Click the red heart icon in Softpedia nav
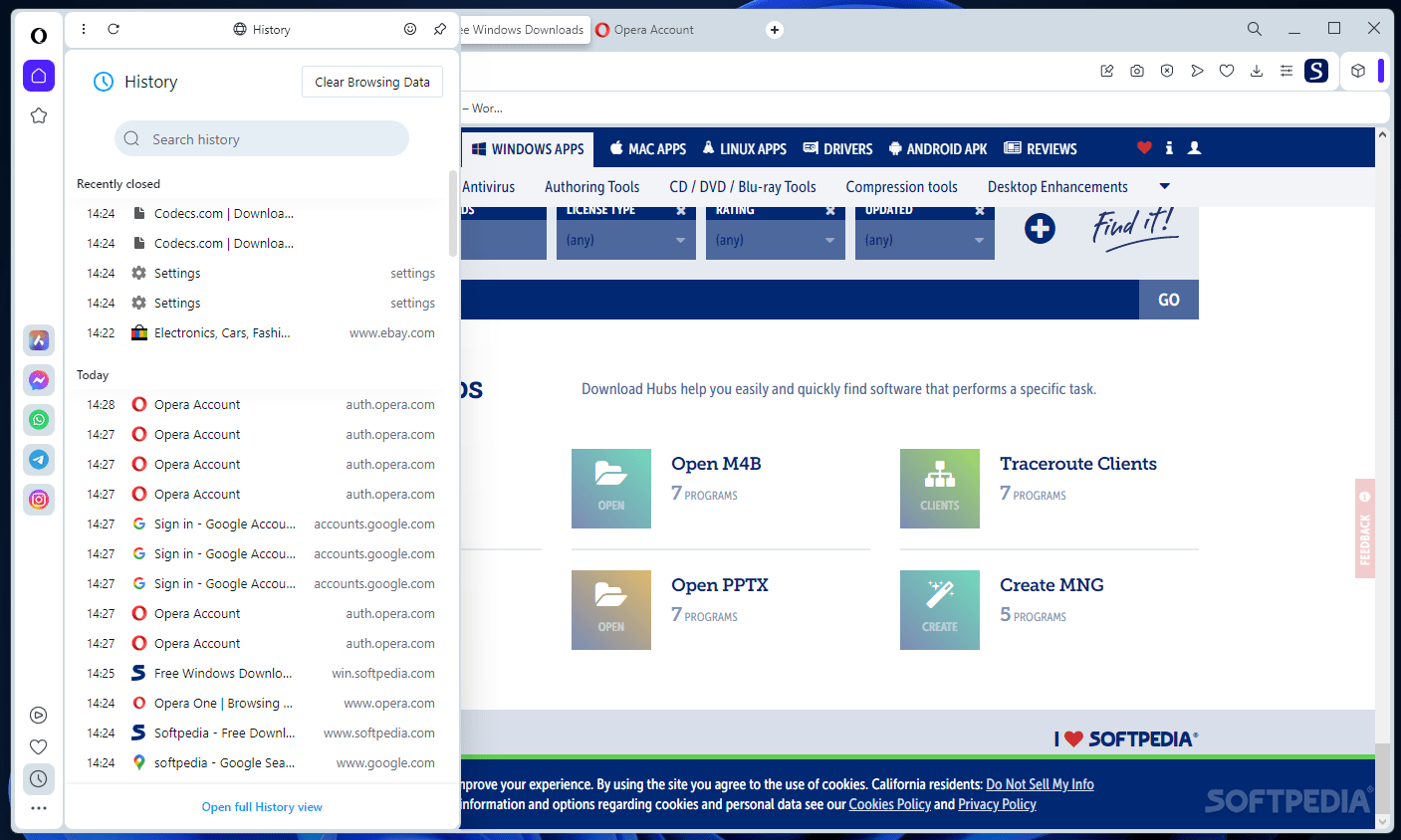The width and height of the screenshot is (1401, 840). 1144,148
